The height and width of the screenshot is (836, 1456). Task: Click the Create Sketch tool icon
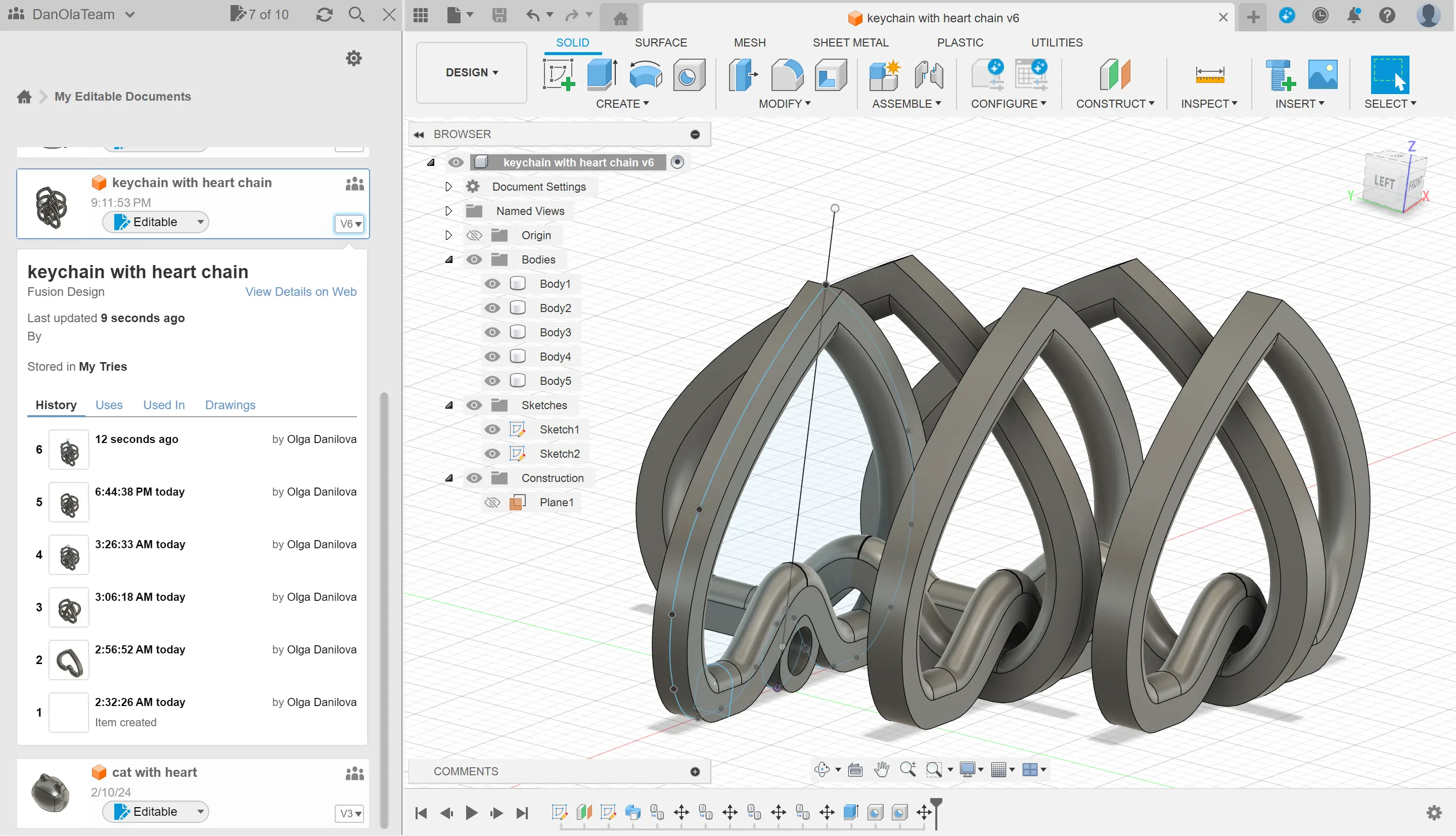[559, 75]
